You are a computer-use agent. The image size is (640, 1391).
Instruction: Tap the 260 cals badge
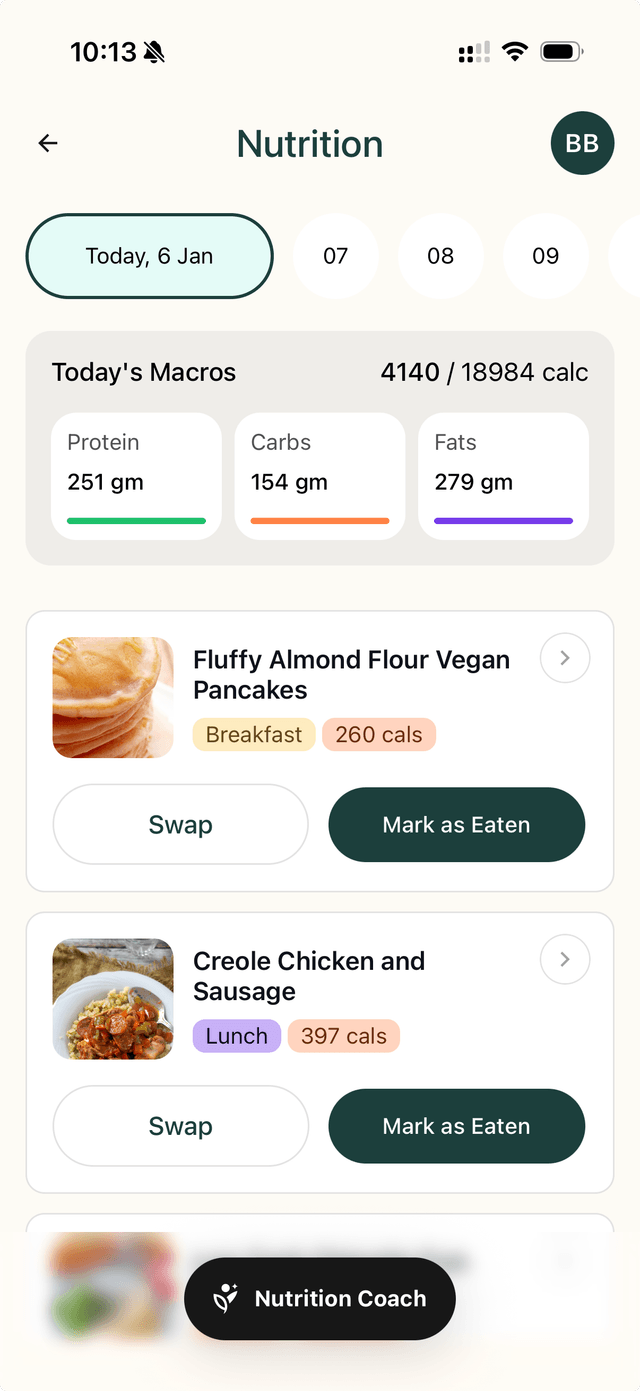coord(379,734)
